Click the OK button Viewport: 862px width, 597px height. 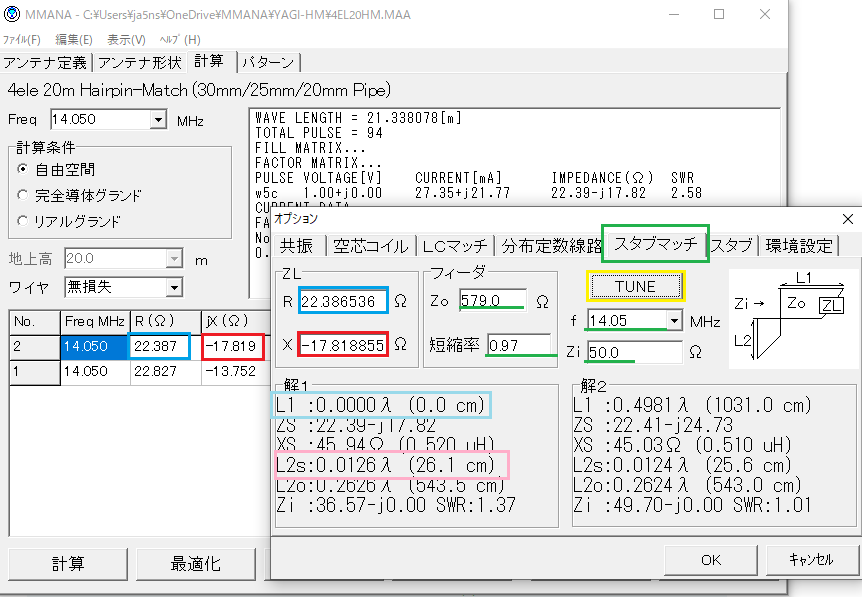[x=710, y=560]
